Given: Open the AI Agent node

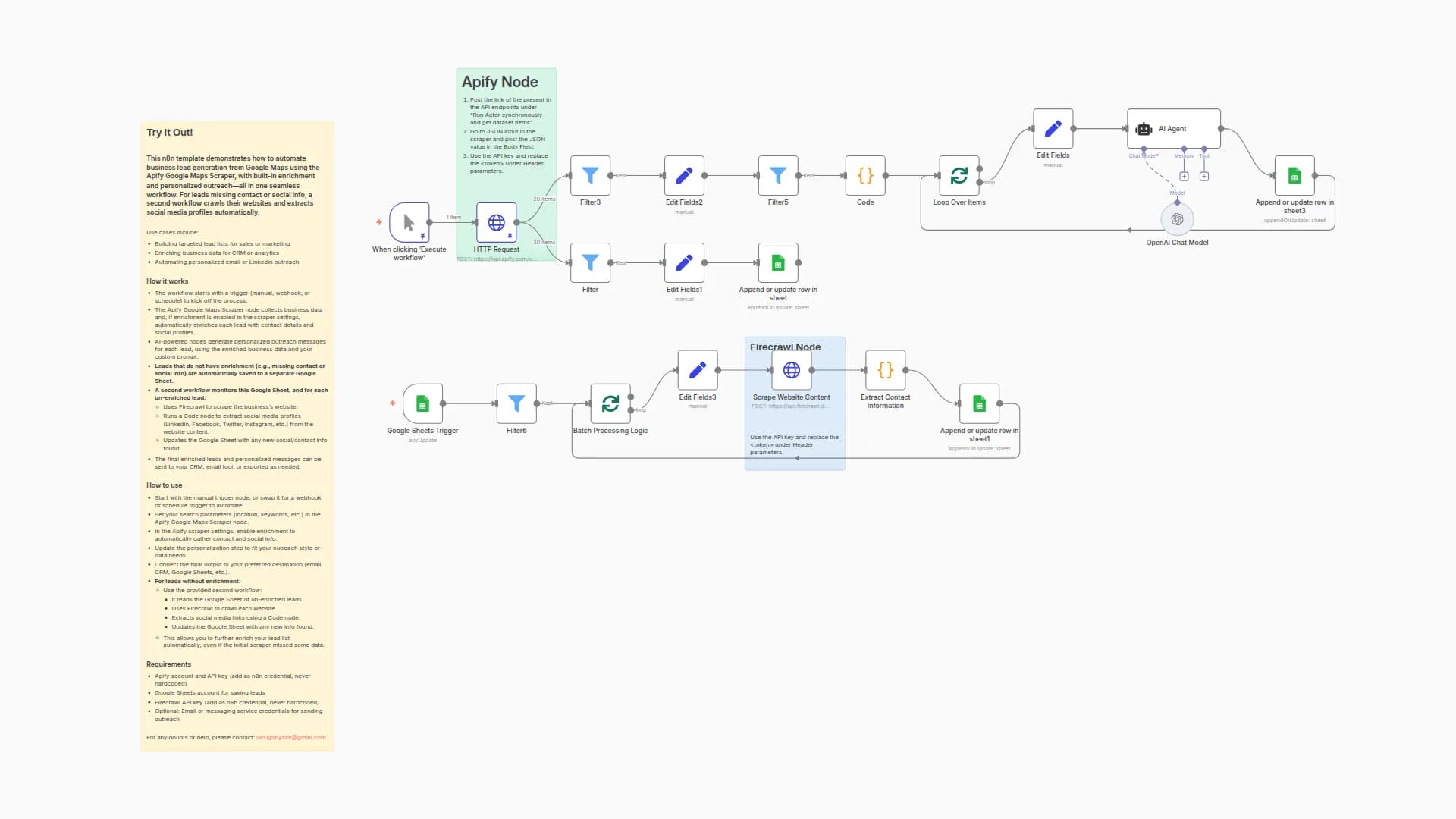Looking at the screenshot, I should 1174,129.
